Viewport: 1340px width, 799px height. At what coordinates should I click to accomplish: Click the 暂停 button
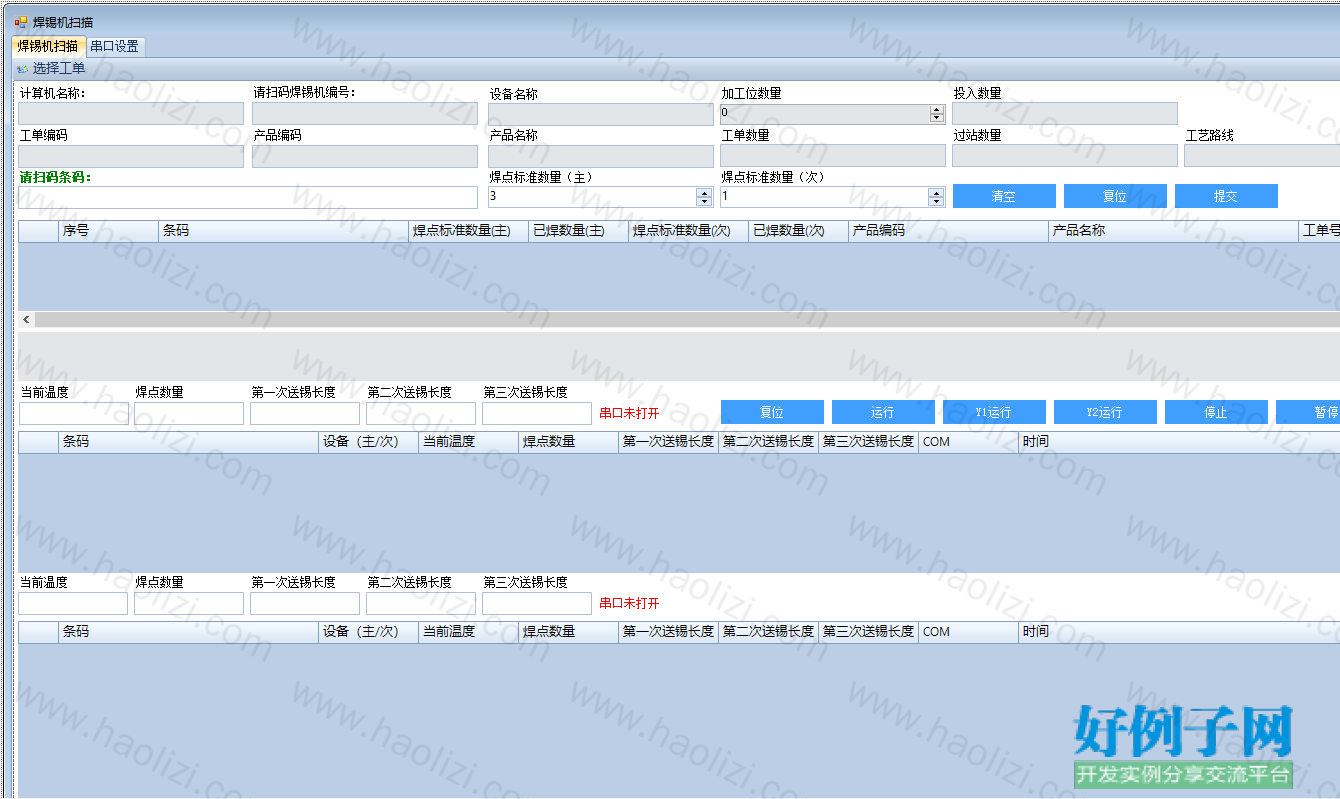(x=1308, y=412)
